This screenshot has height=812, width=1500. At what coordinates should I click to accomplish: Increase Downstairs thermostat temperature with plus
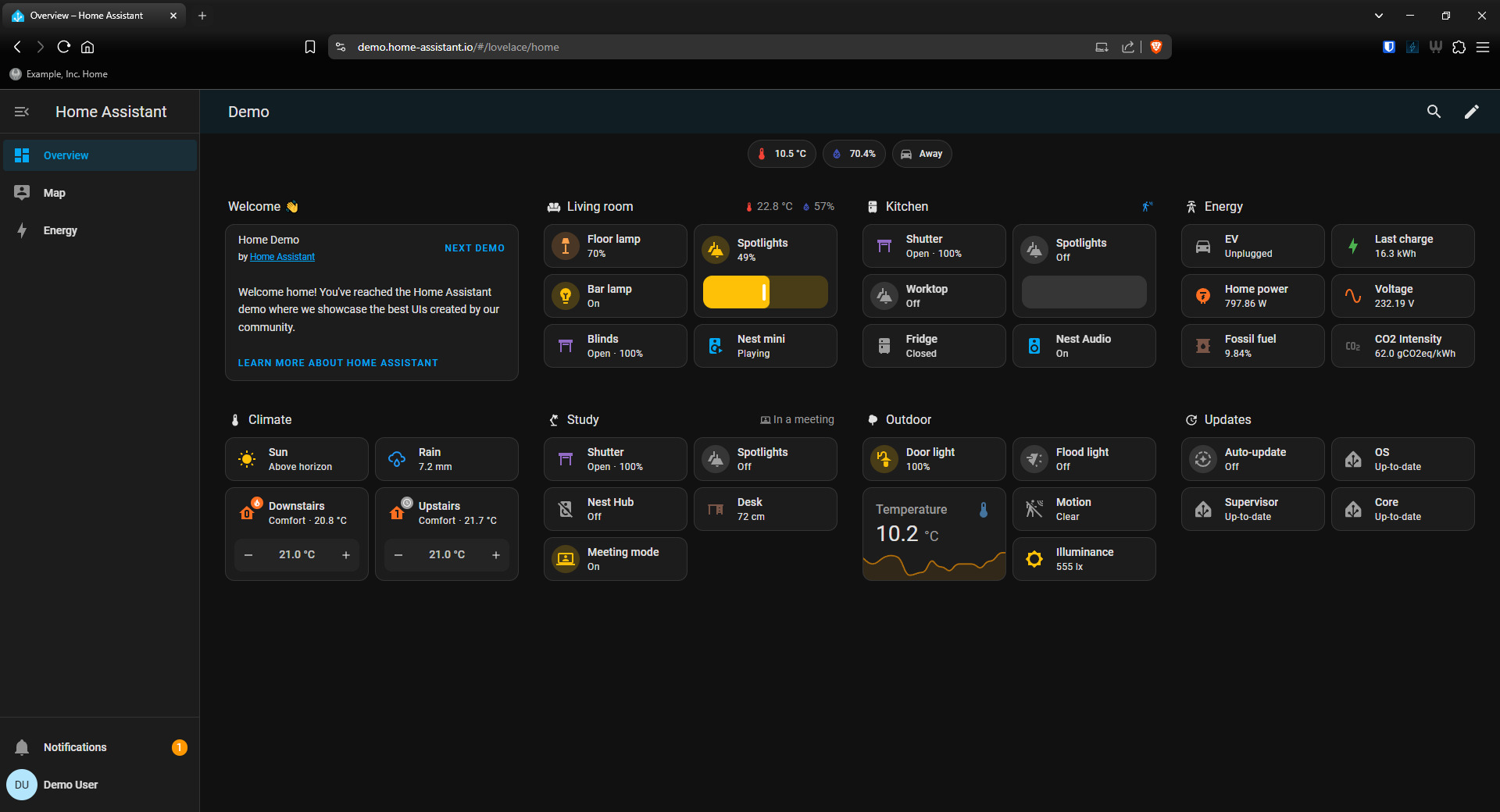click(346, 555)
